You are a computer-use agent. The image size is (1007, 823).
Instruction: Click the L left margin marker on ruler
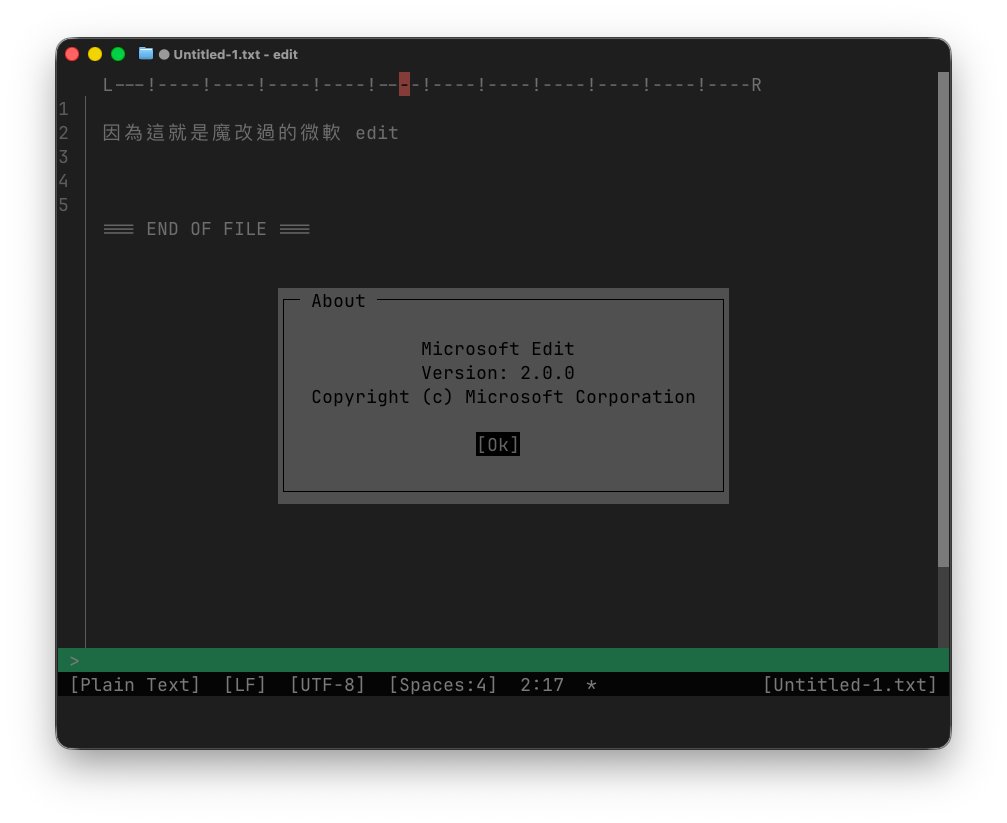click(108, 85)
